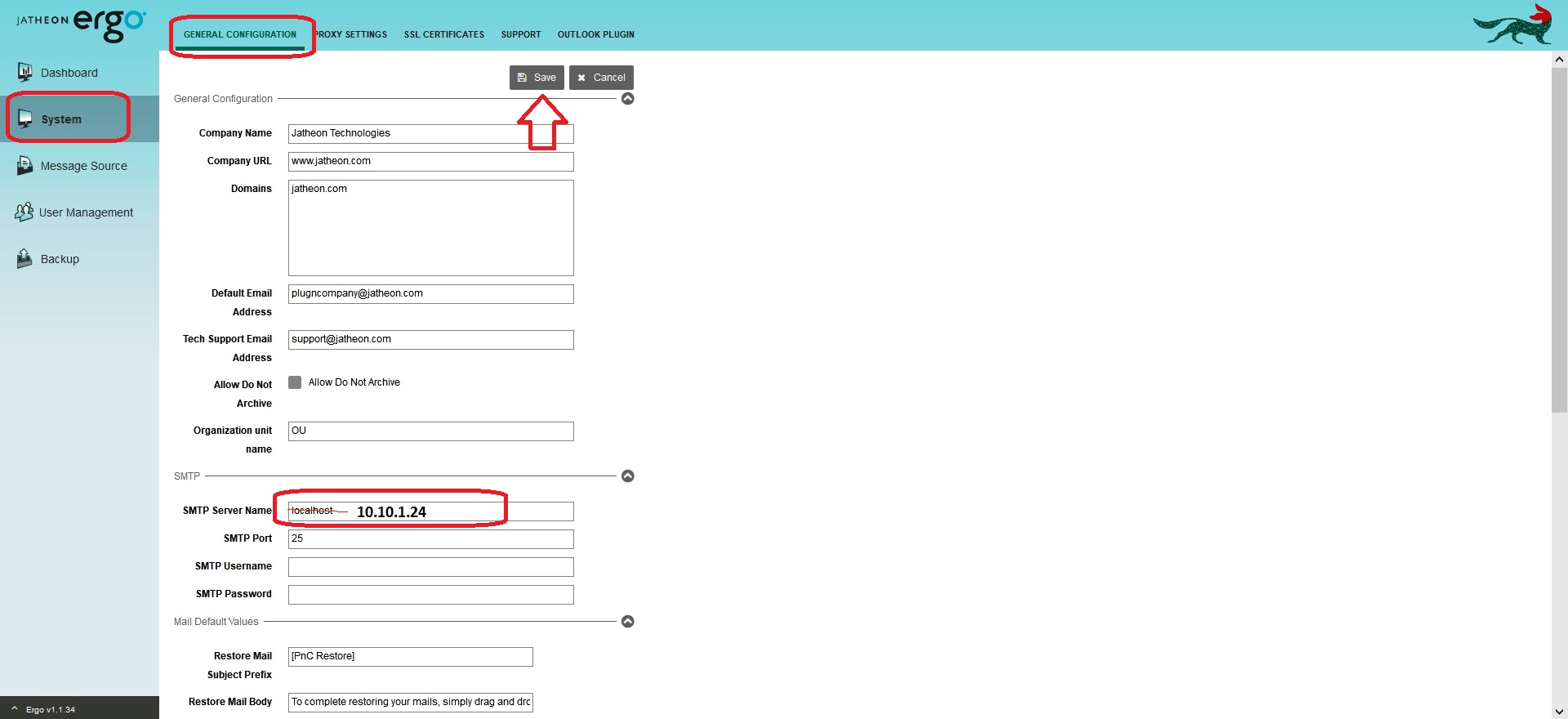Edit the Default Email Address field
1568x719 pixels.
(431, 294)
